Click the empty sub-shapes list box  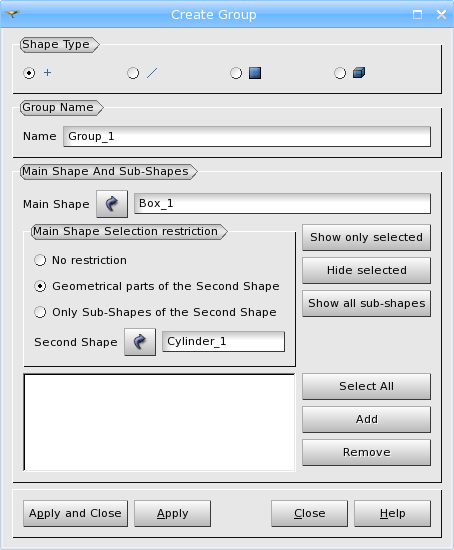[159, 422]
